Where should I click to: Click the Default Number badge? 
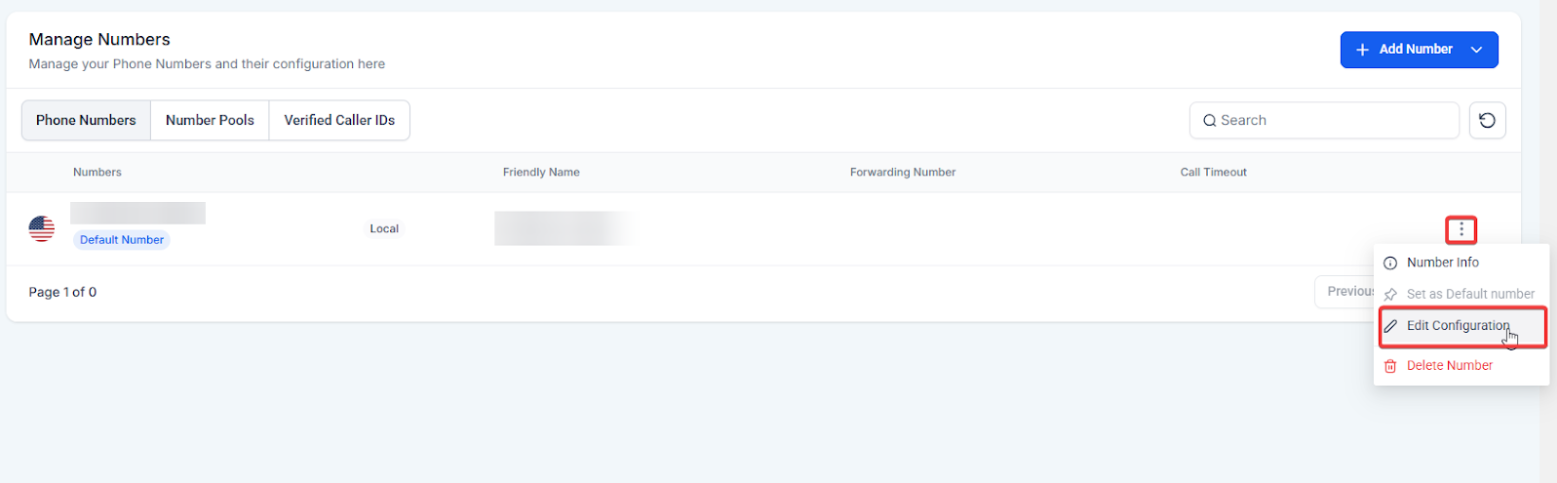click(x=122, y=240)
